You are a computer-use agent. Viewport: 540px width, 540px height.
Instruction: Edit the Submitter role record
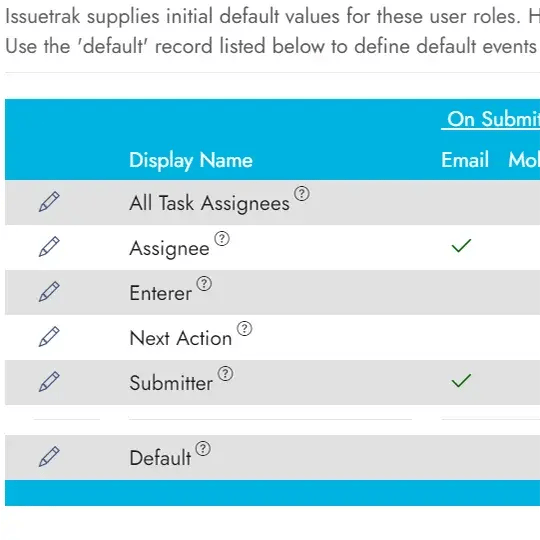(x=49, y=382)
